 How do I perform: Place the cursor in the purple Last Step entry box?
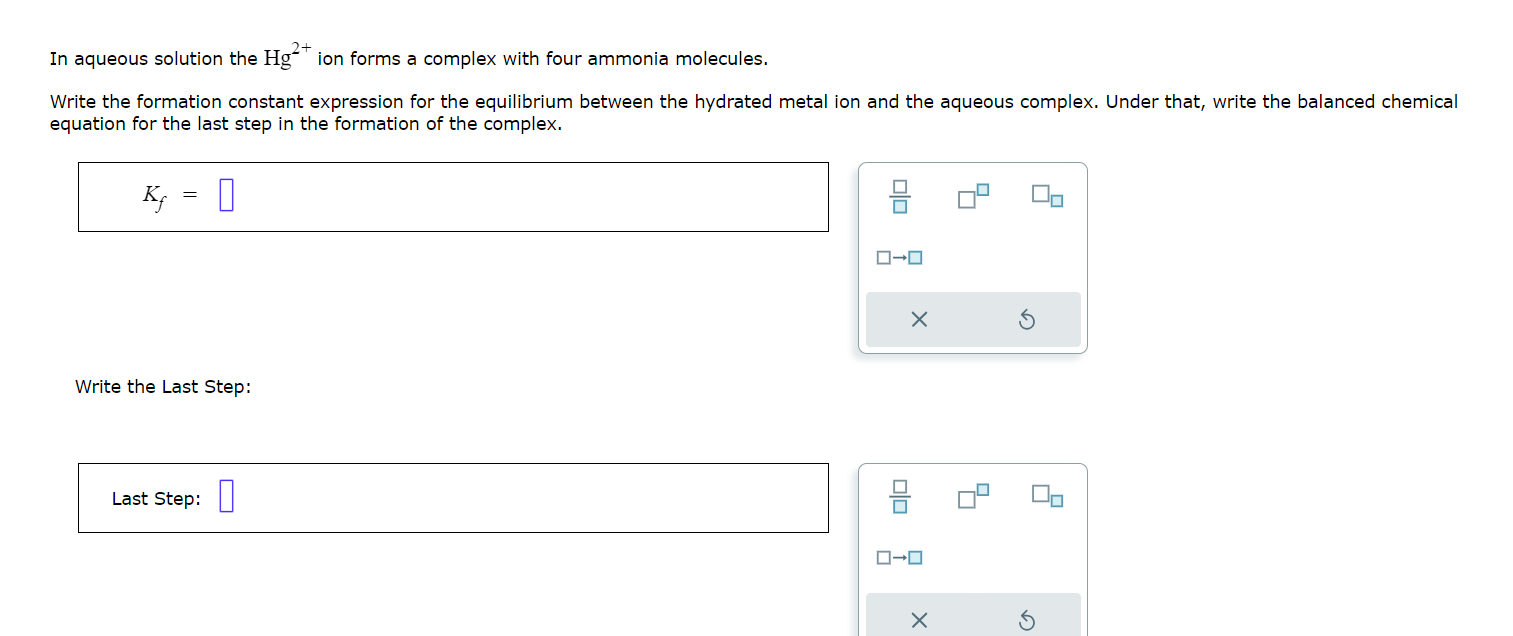(226, 497)
